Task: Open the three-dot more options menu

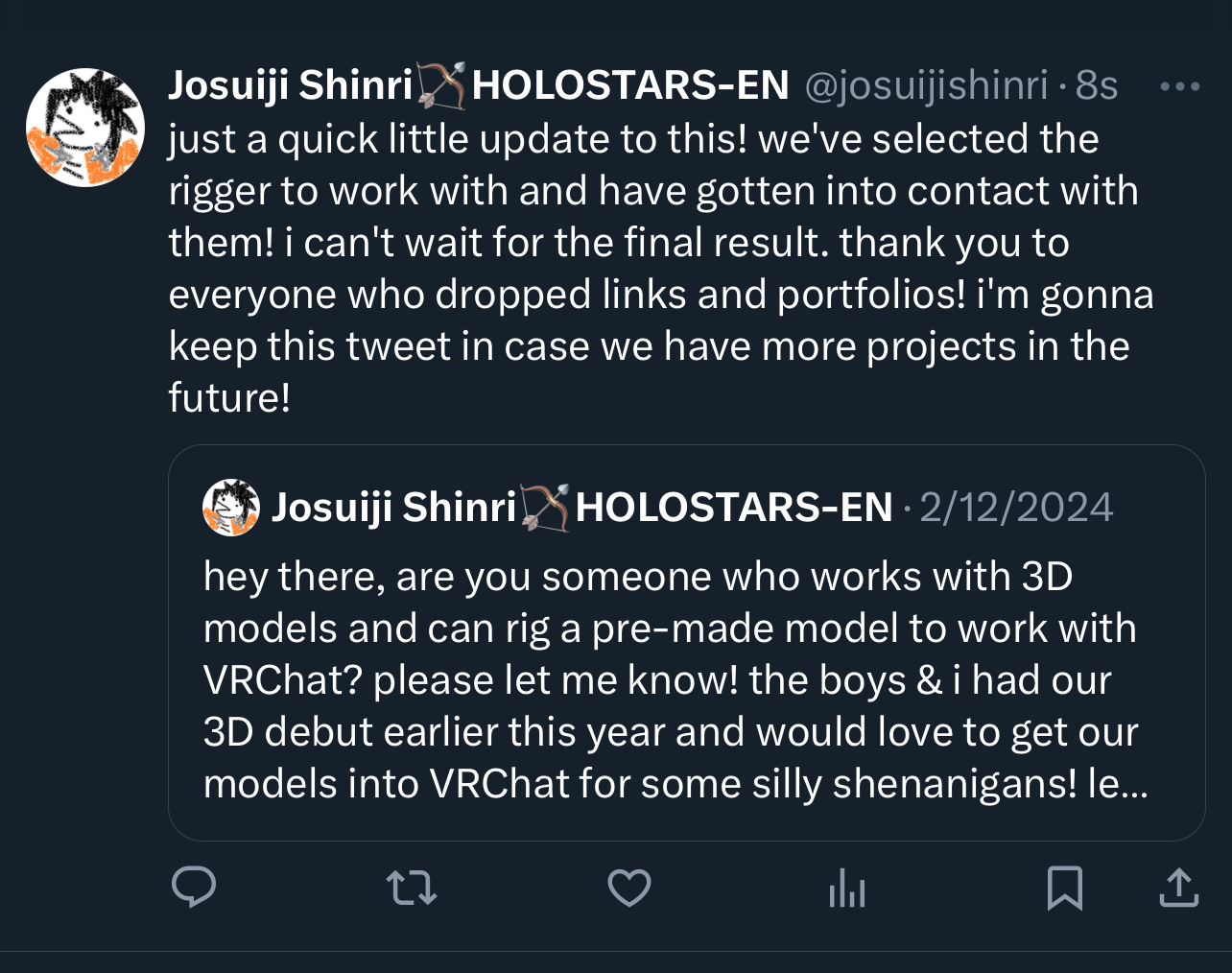Action: [1180, 86]
